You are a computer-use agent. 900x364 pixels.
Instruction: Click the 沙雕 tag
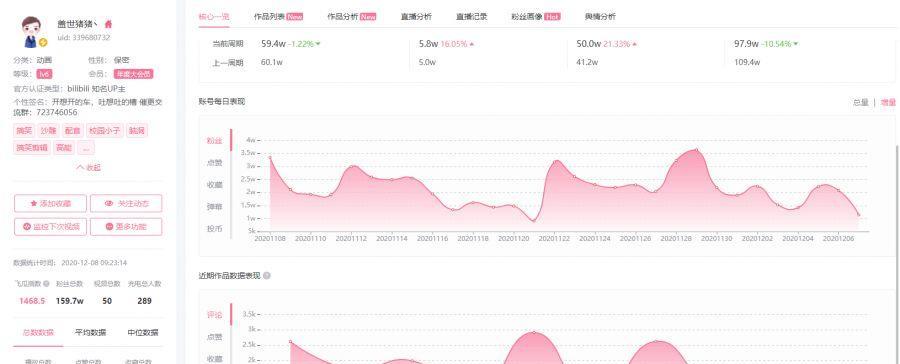pyautogui.click(x=48, y=130)
